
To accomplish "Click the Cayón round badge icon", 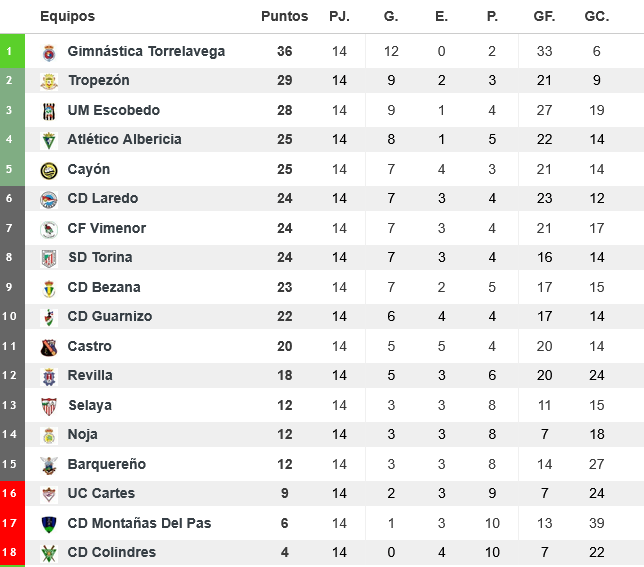I will [48, 170].
